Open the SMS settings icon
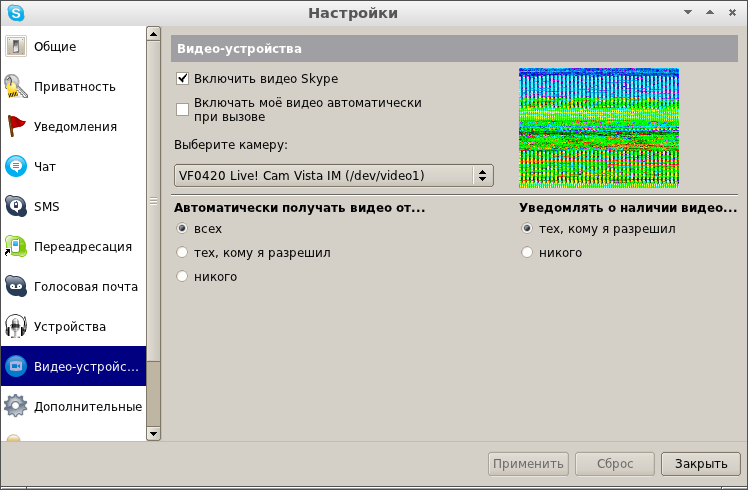The image size is (748, 490). click(16, 207)
